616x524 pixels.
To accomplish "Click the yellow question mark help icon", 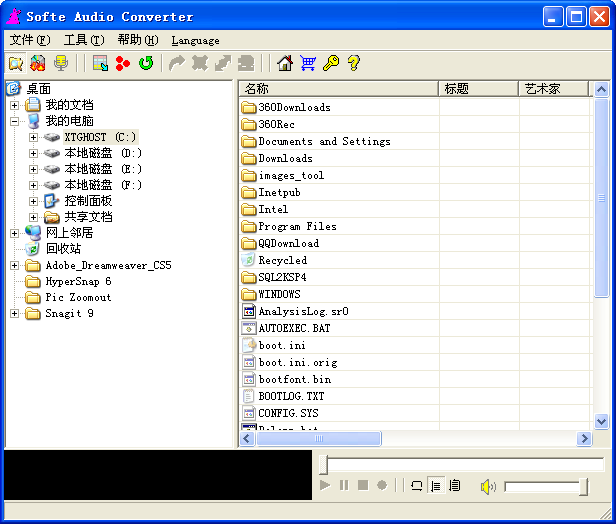I will (352, 63).
